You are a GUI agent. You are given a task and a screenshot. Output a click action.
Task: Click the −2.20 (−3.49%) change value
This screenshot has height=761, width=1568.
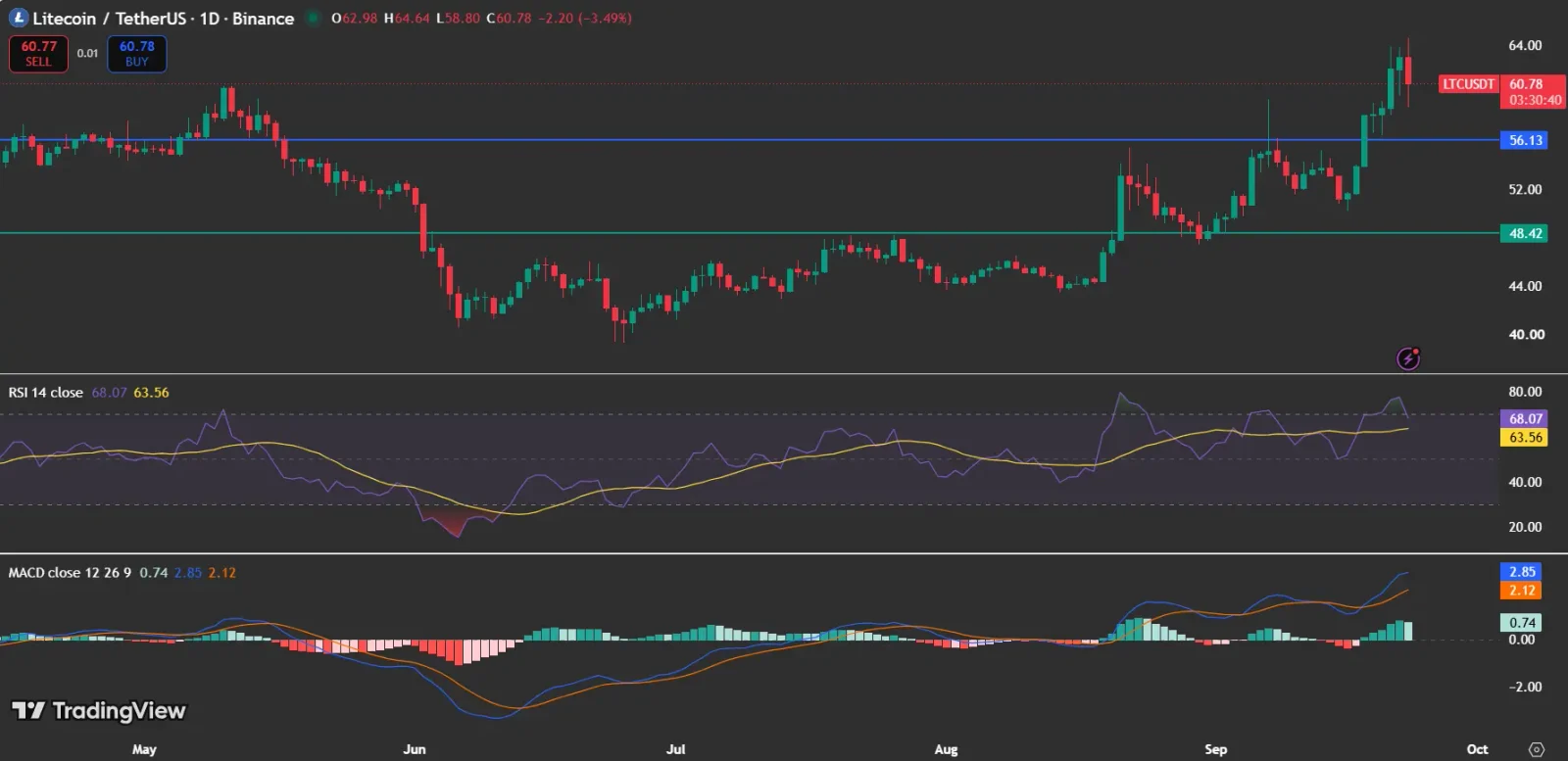[585, 18]
